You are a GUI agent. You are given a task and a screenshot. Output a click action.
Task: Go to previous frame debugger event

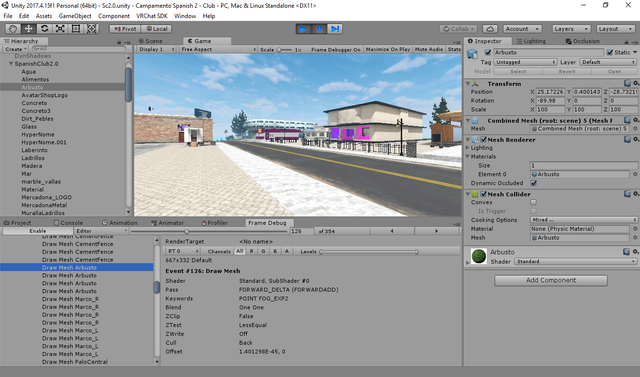392,231
